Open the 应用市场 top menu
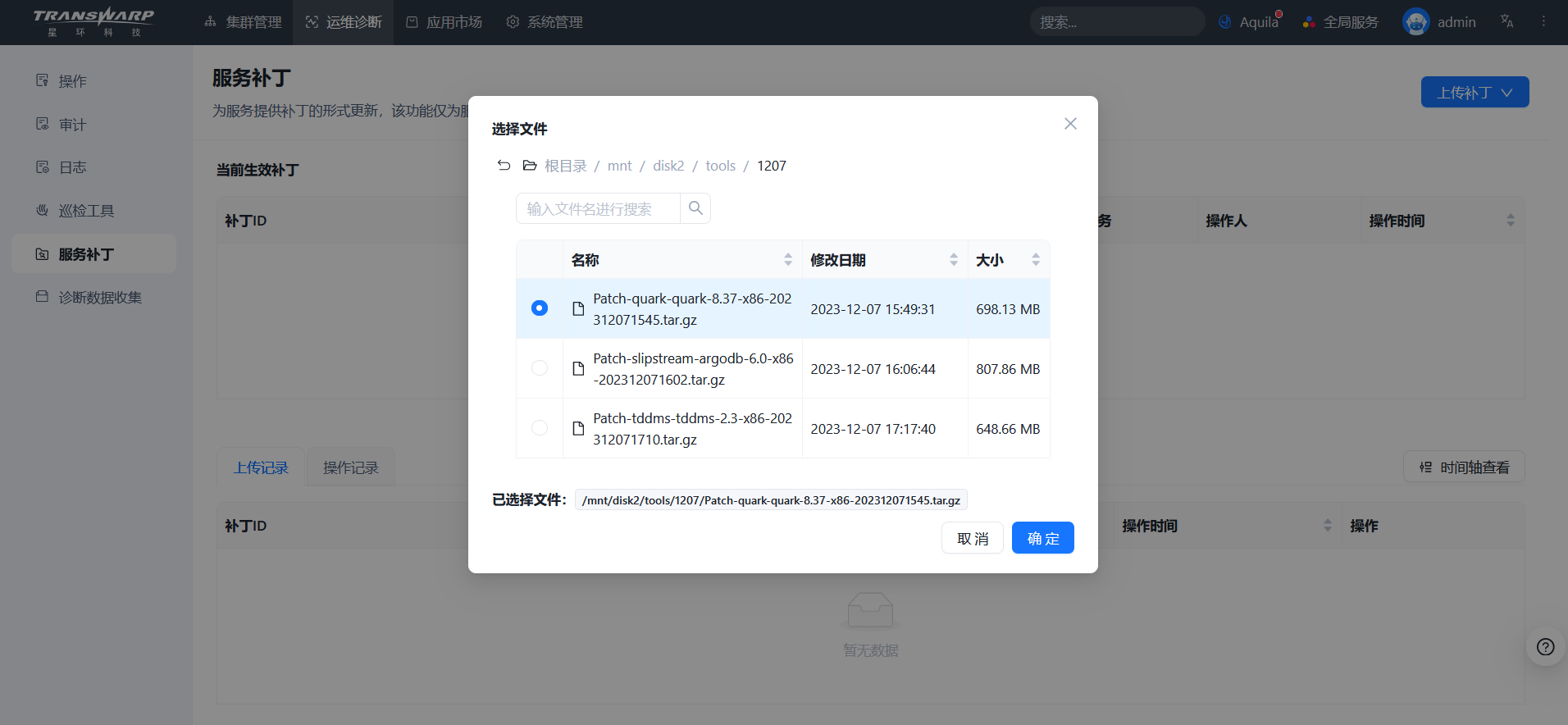The image size is (1568, 725). pyautogui.click(x=444, y=22)
